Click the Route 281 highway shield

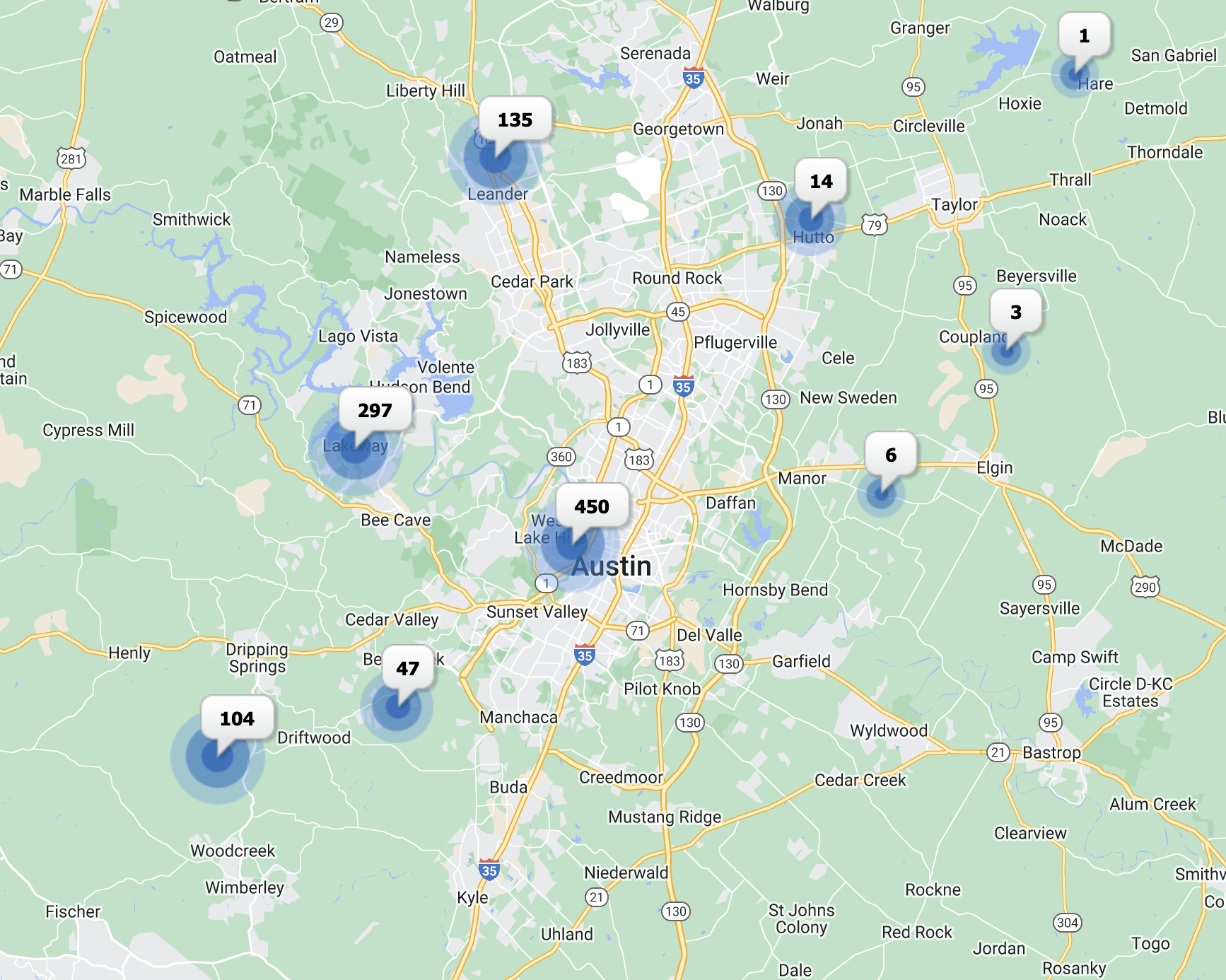click(x=71, y=159)
